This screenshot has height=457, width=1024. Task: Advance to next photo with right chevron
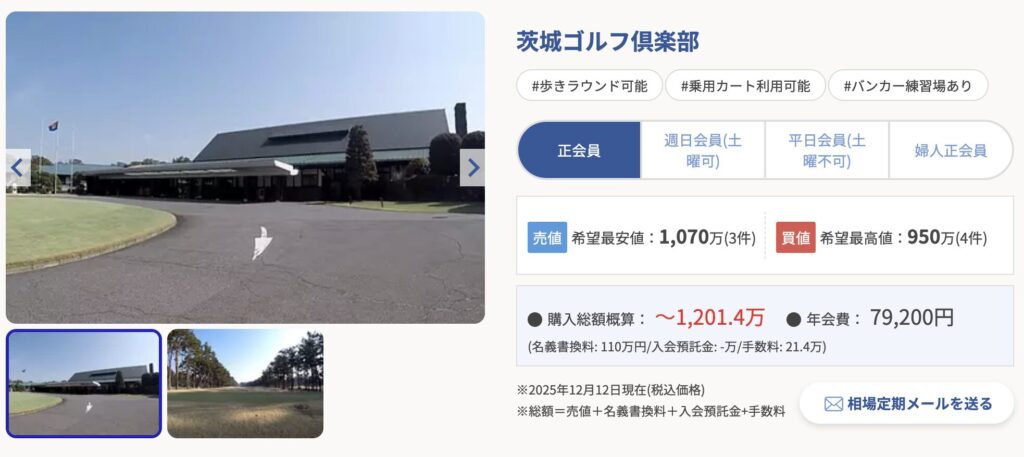pos(472,168)
